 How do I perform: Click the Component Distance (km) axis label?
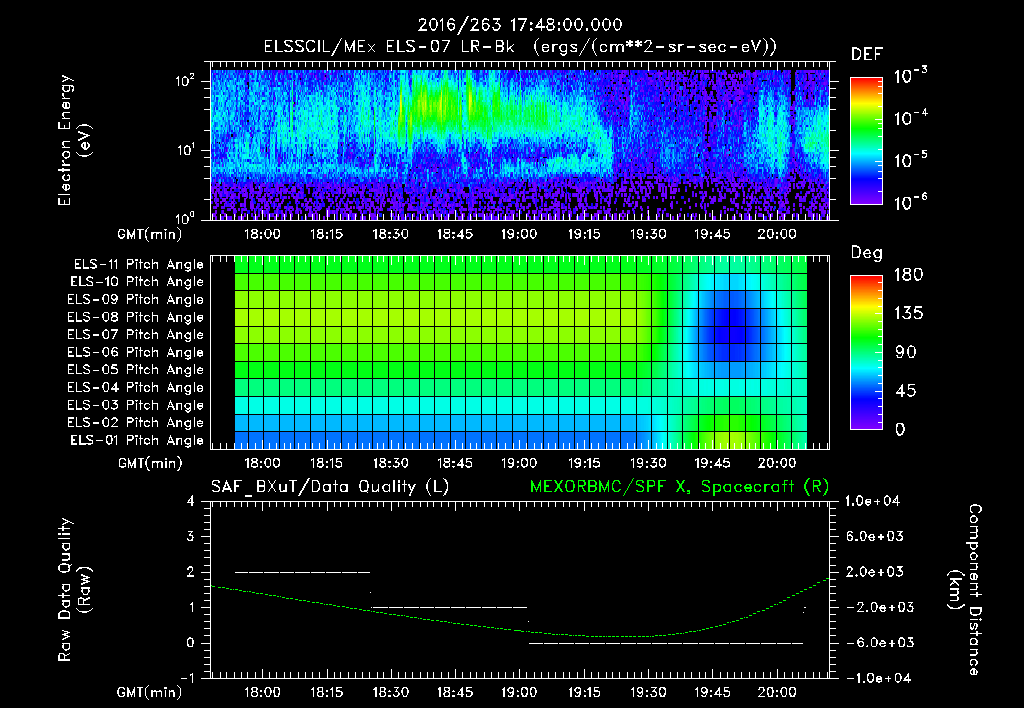click(x=965, y=590)
